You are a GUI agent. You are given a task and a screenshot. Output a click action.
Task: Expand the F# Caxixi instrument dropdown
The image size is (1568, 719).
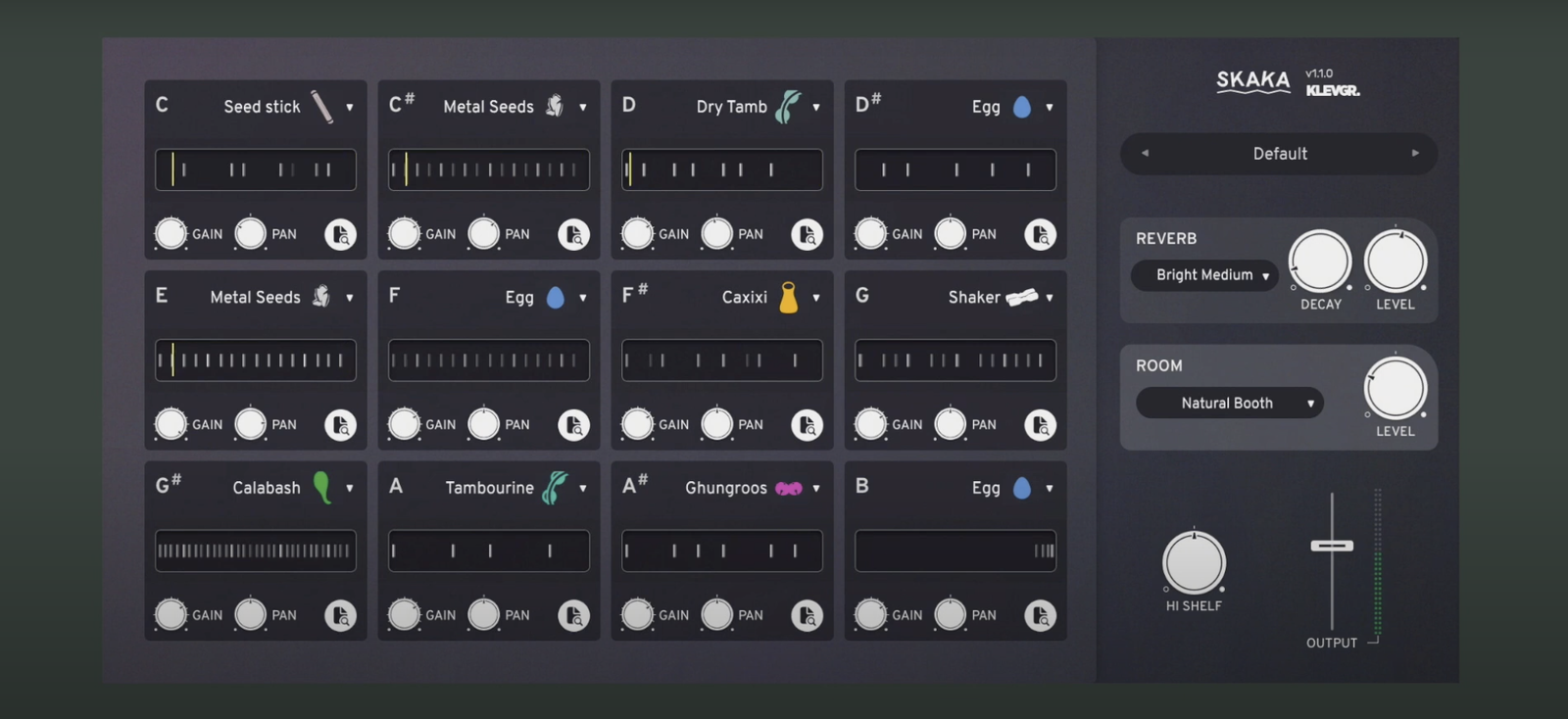pyautogui.click(x=815, y=298)
